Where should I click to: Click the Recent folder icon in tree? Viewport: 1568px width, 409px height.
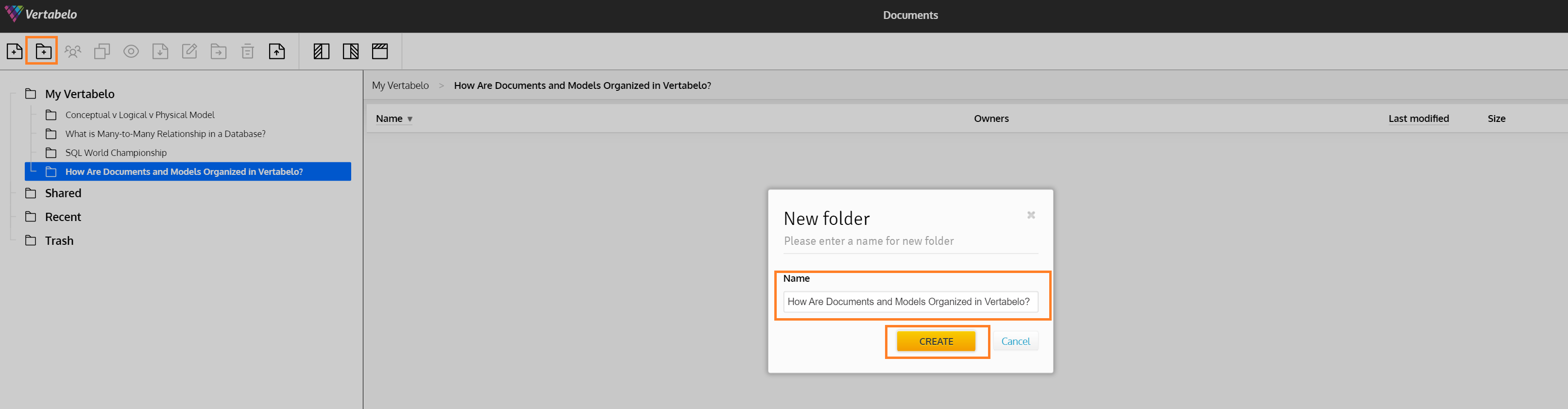(x=31, y=217)
